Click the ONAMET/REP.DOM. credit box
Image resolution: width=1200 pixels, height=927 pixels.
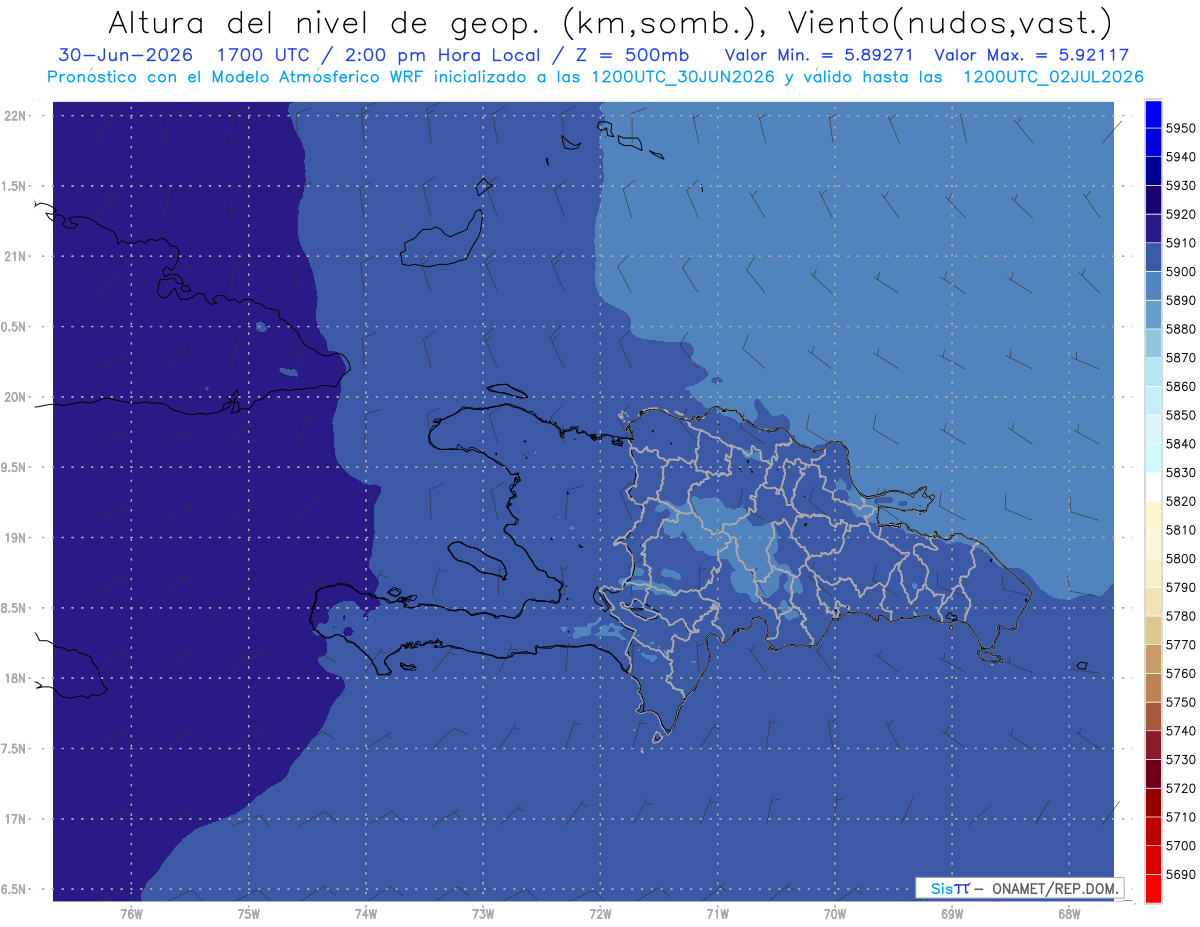(x=1019, y=887)
